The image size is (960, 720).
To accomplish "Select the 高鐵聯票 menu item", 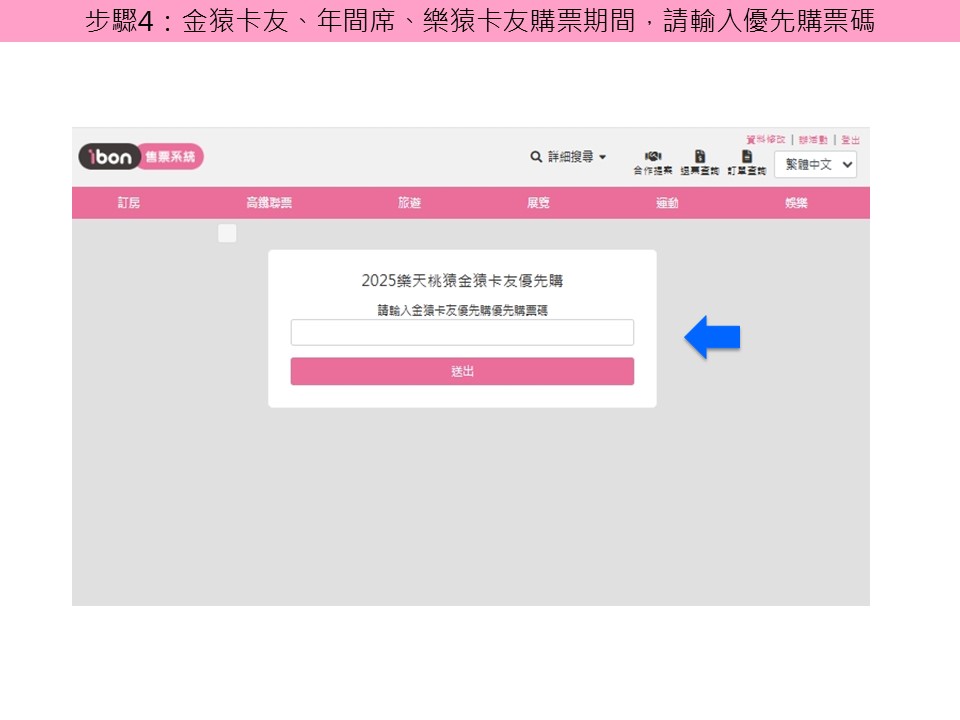I will click(269, 203).
